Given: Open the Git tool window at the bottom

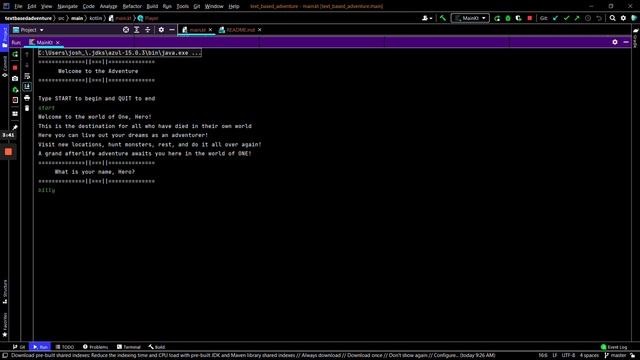Looking at the screenshot, I should click(19, 347).
